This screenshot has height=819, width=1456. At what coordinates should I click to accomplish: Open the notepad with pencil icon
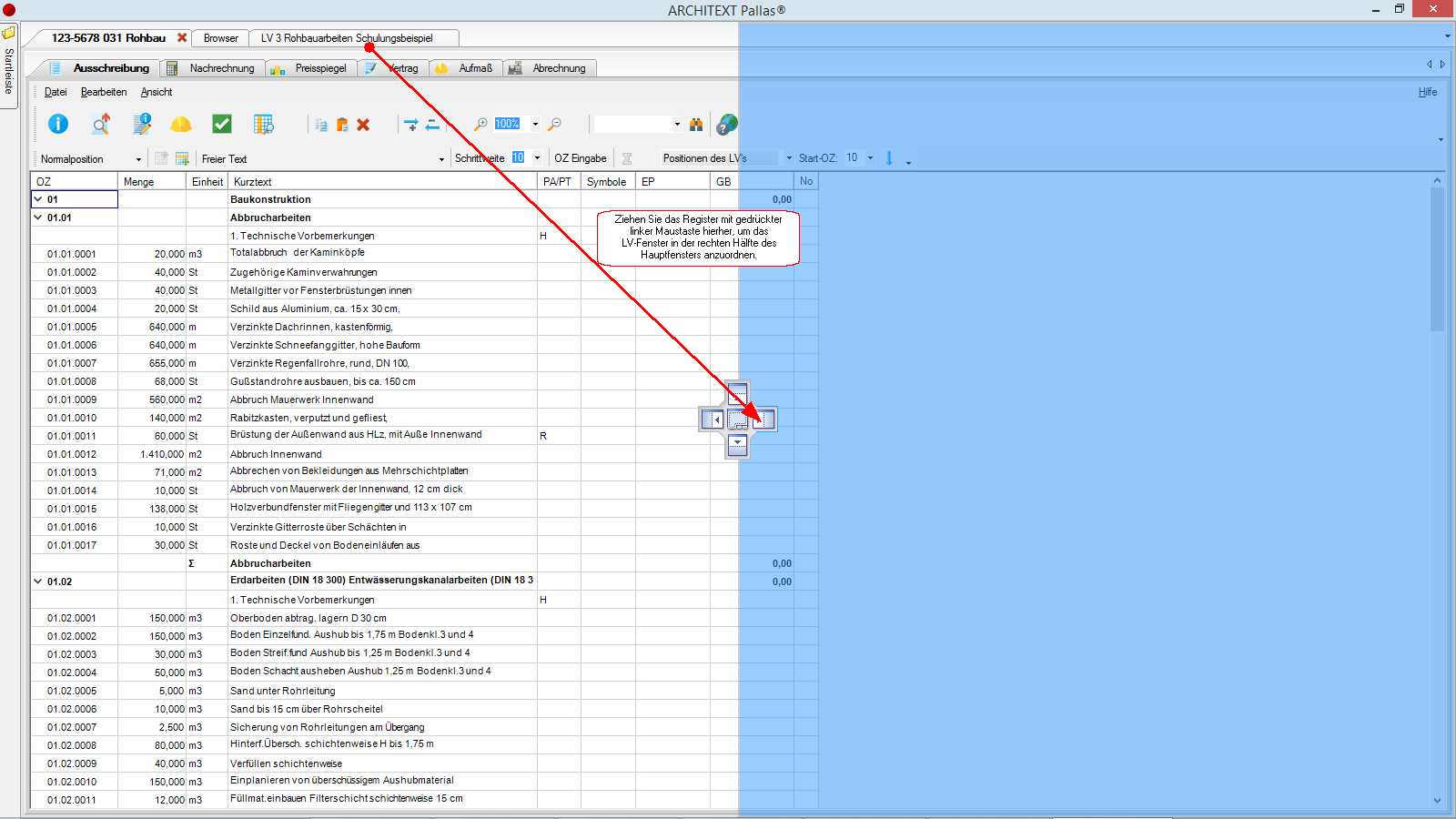[x=142, y=124]
